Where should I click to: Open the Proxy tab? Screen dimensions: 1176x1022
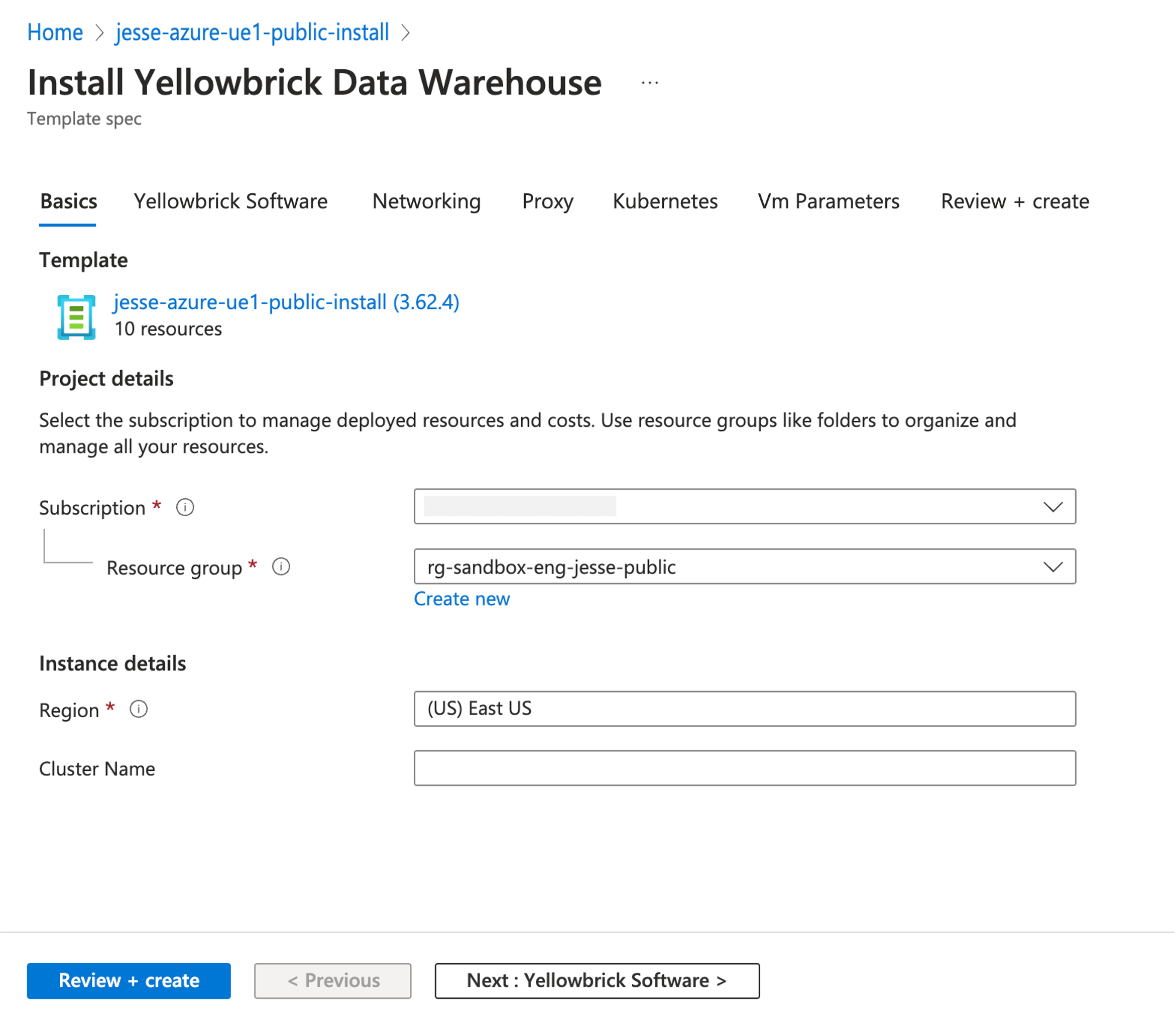(547, 202)
